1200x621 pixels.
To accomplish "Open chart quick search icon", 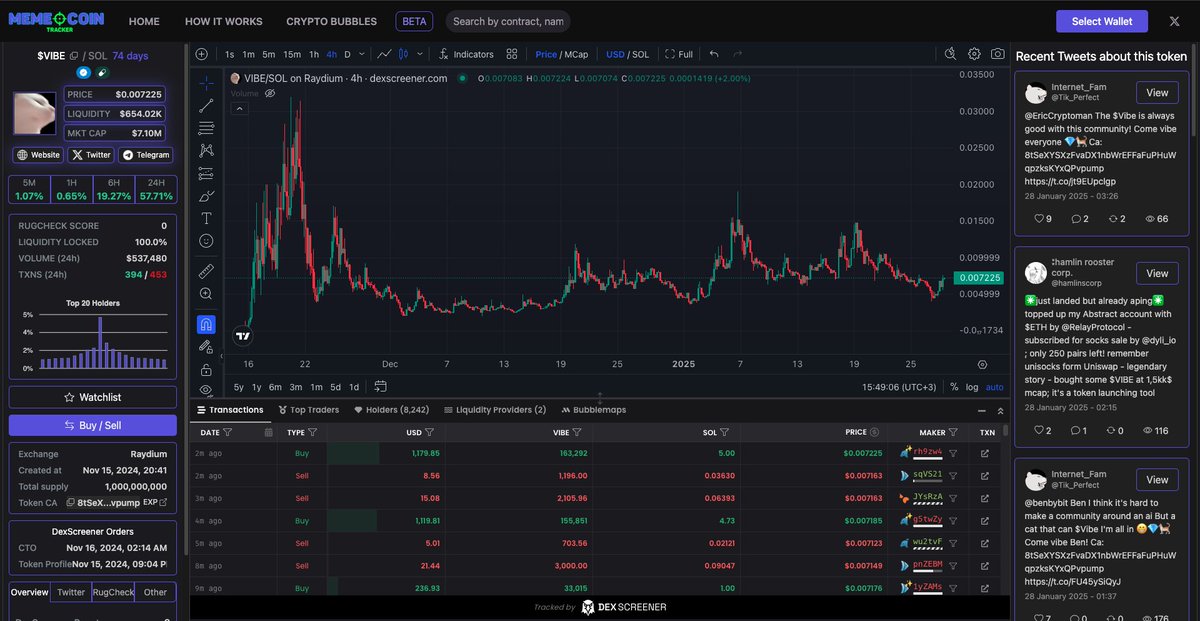I will (949, 54).
